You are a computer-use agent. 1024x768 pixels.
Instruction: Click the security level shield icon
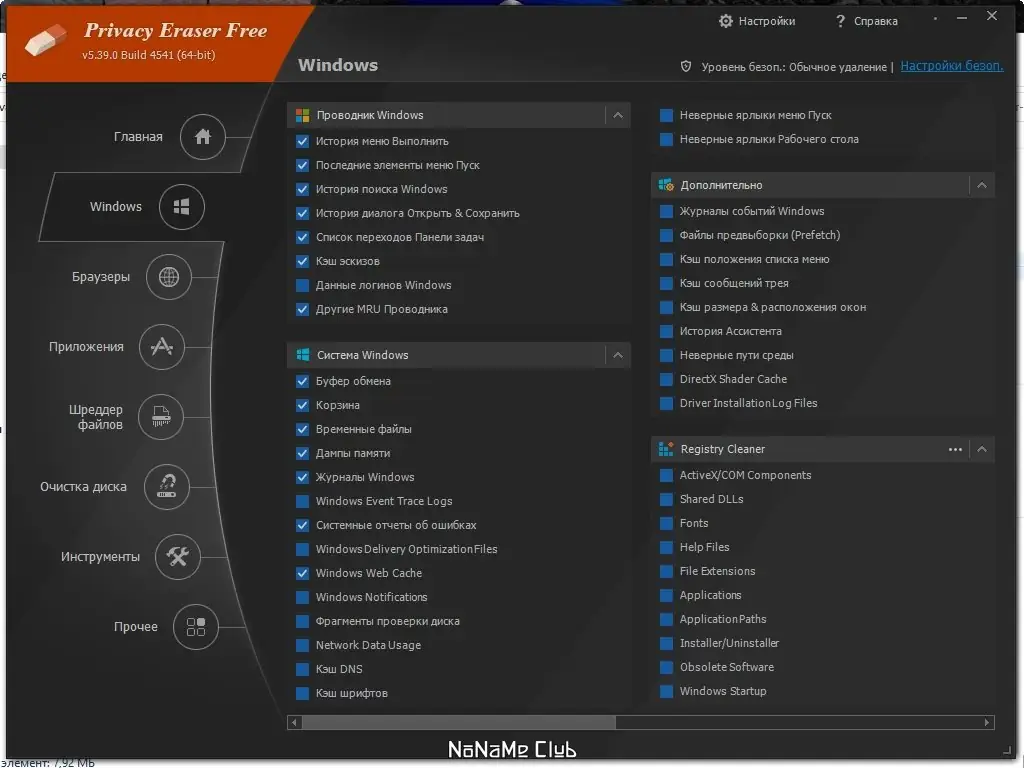686,66
